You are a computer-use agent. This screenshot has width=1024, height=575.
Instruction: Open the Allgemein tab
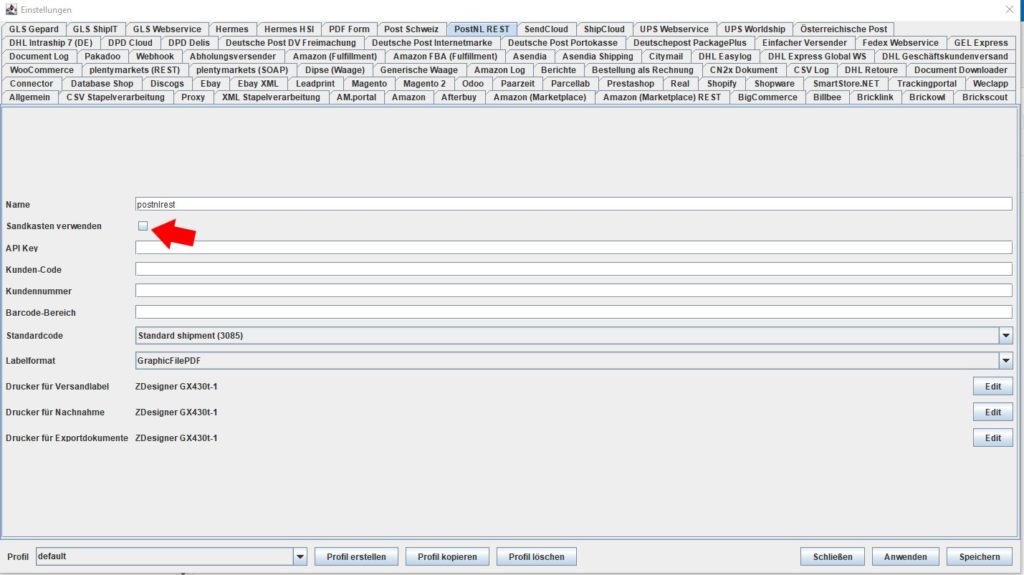29,98
